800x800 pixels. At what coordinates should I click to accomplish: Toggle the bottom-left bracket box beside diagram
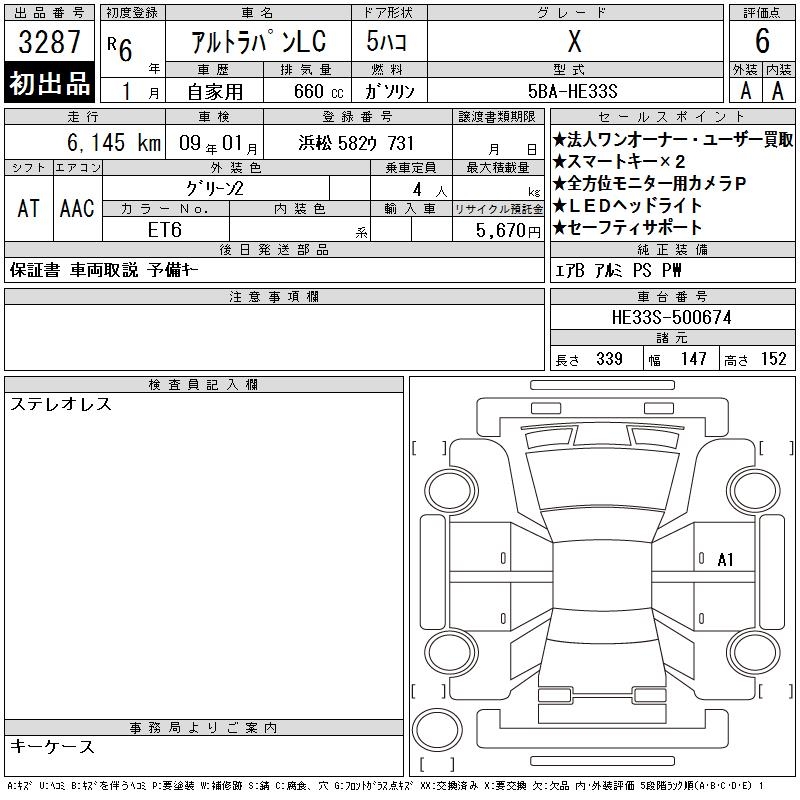click(x=429, y=692)
